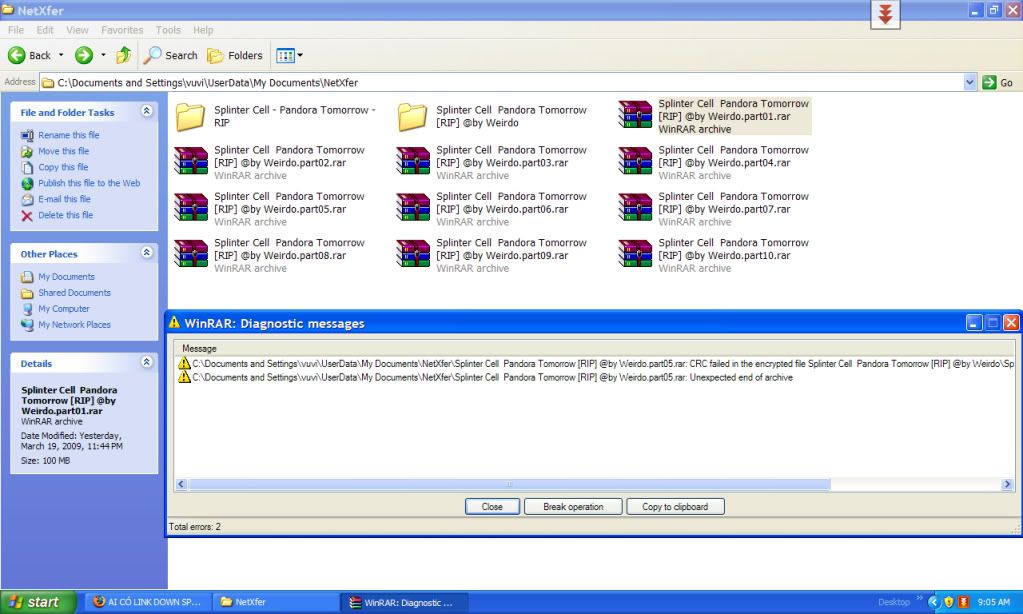The width and height of the screenshot is (1023, 614).
Task: Select the part05.rar WinRAR archive icon
Action: tap(191, 207)
